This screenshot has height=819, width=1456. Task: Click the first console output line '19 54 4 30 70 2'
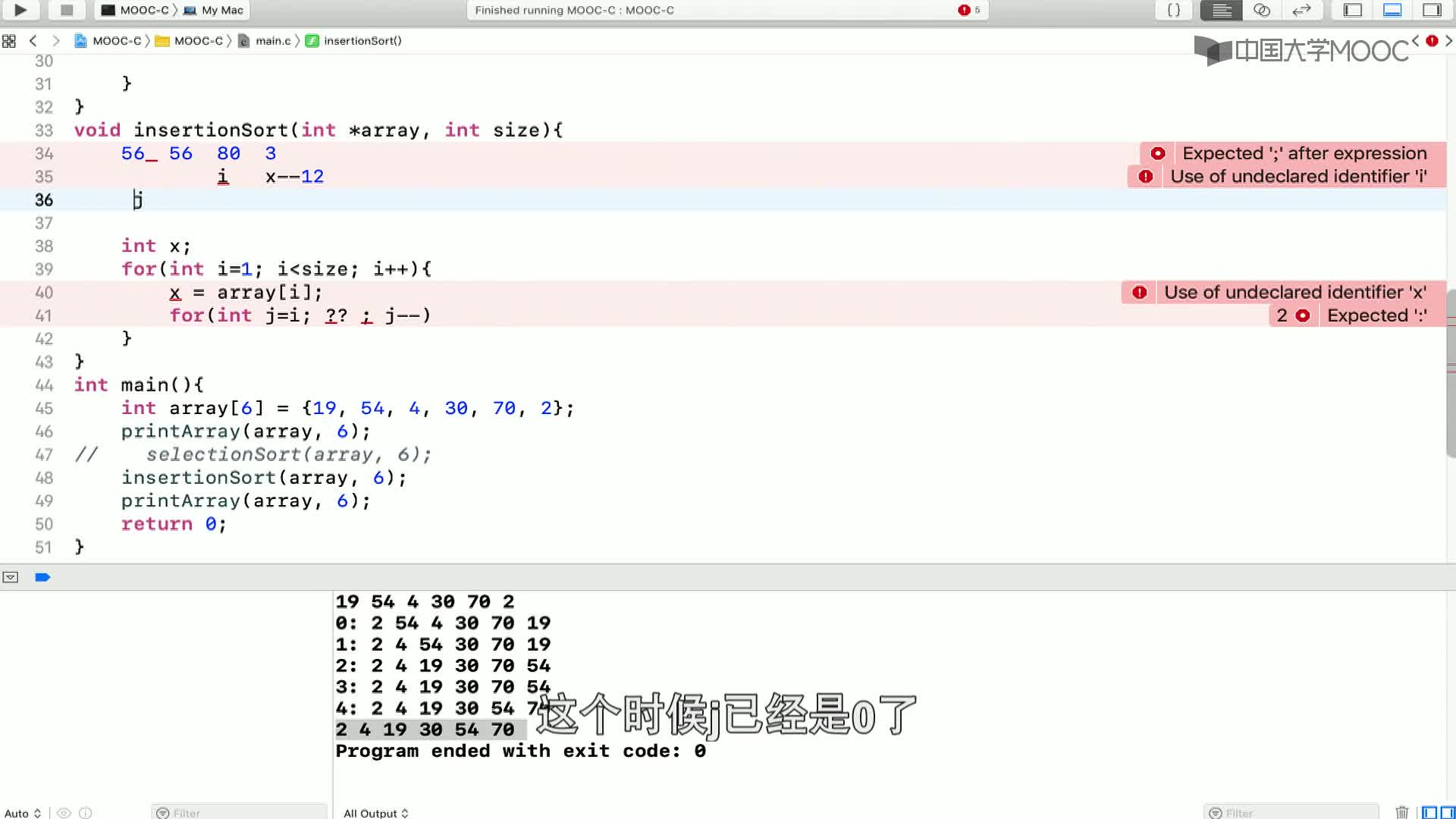coord(425,602)
